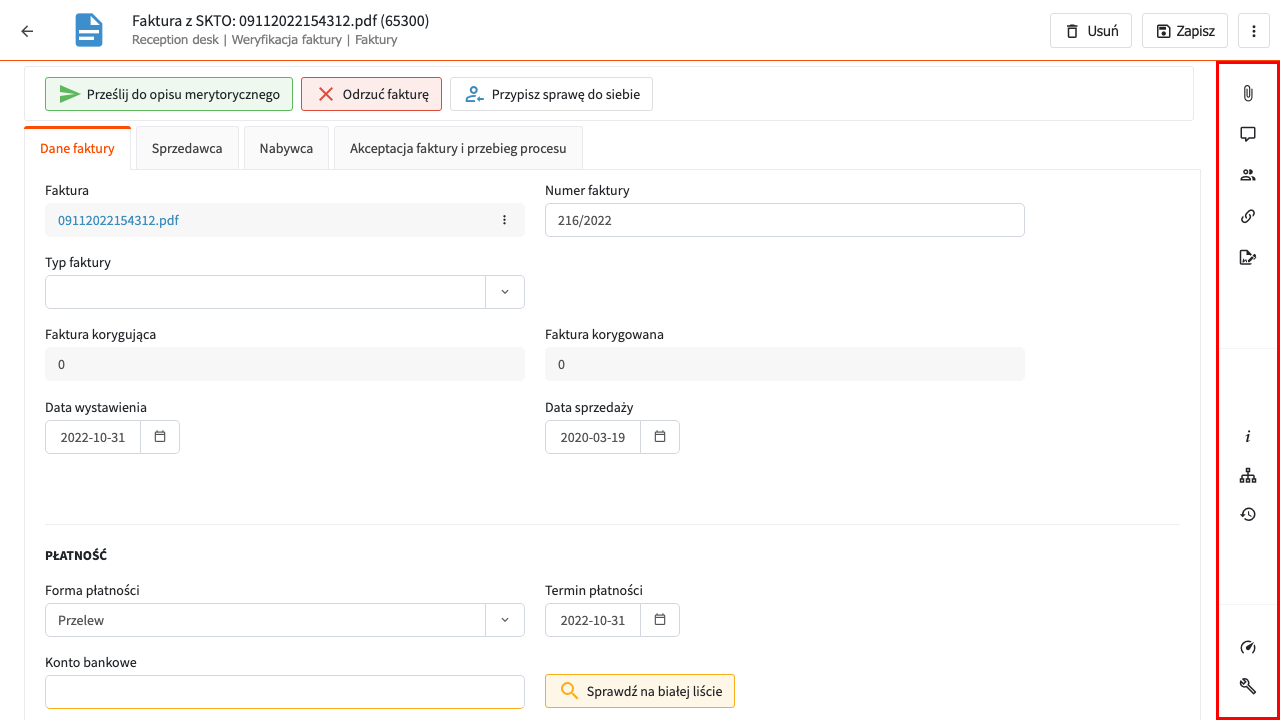
Task: Open comments panel speech bubble icon
Action: coord(1248,134)
